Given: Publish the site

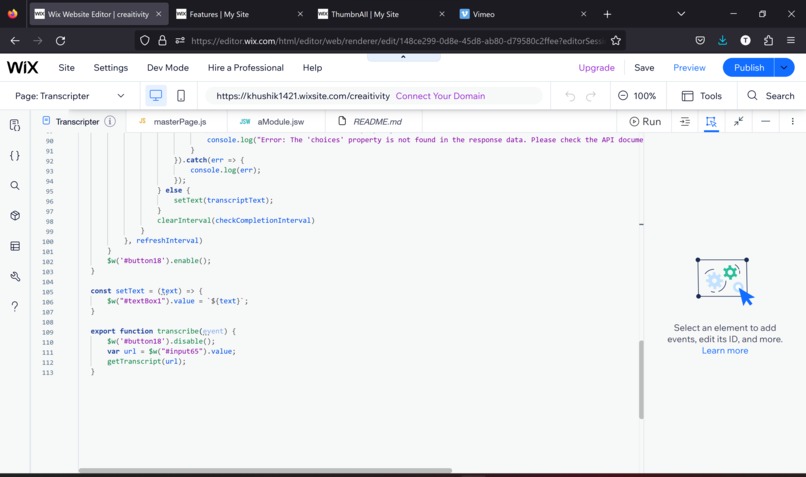Looking at the screenshot, I should (749, 67).
